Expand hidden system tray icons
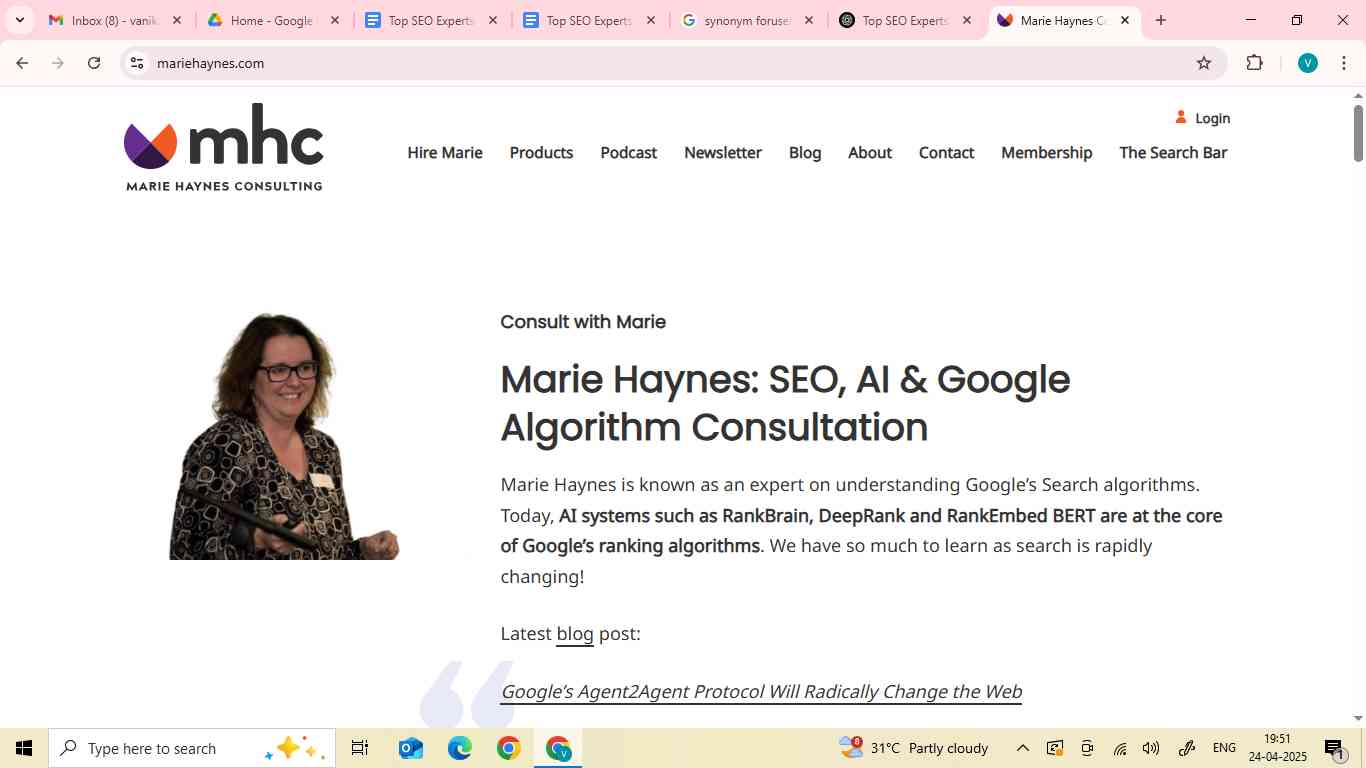 (1022, 747)
